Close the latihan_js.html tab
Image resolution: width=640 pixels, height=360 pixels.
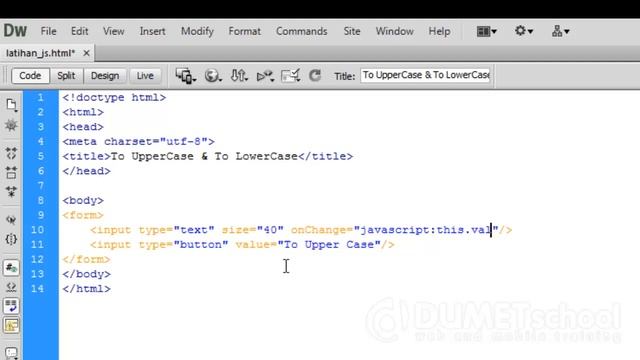86,53
